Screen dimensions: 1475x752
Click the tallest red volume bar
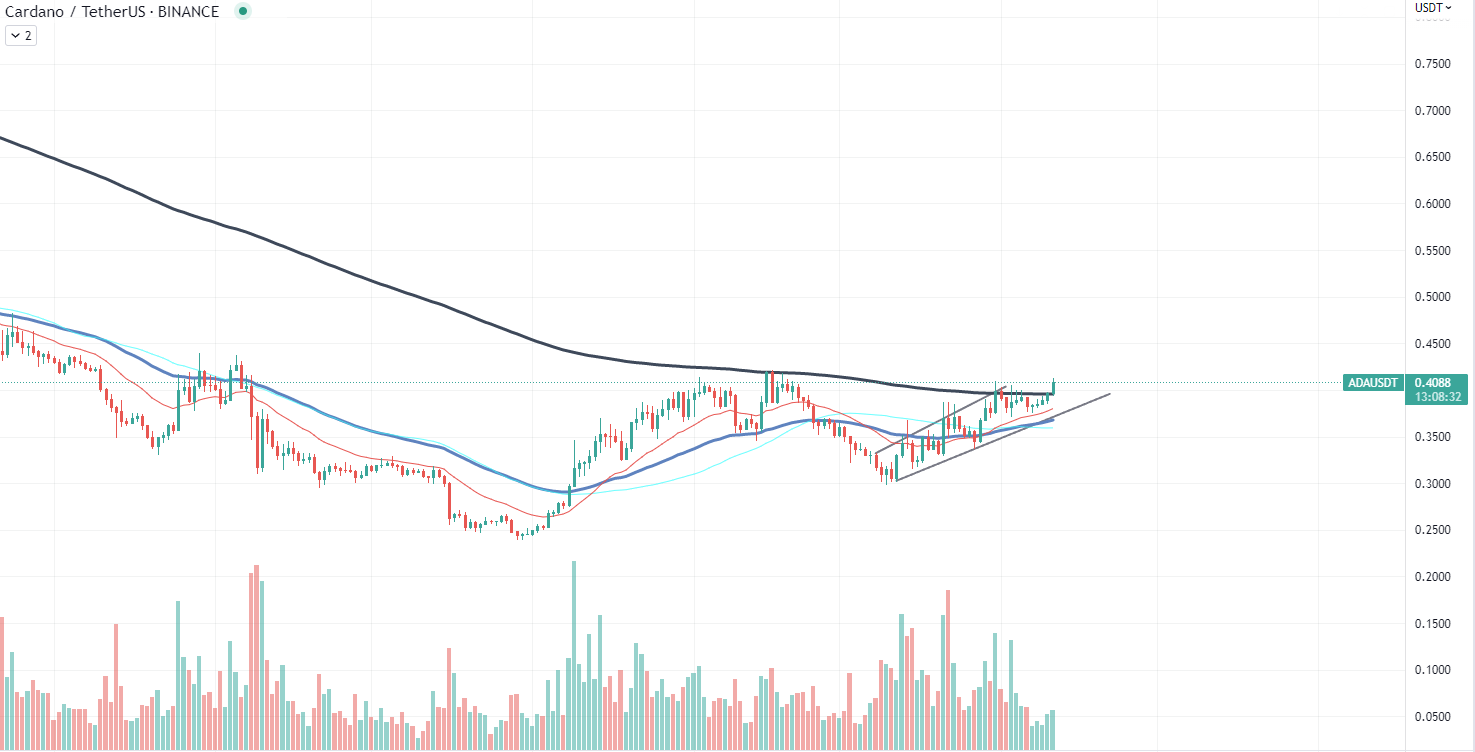coord(257,657)
